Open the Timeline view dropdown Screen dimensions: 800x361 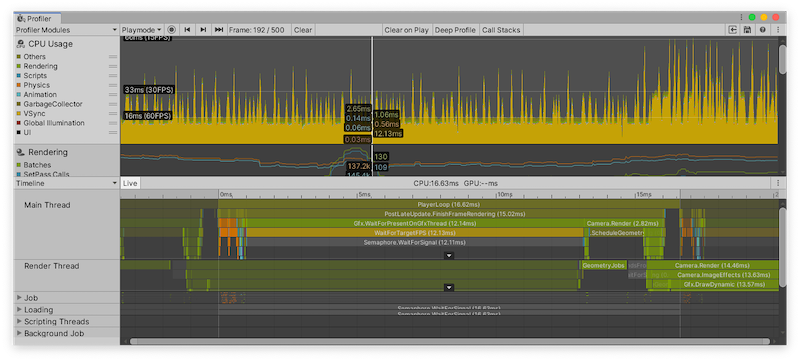(66, 183)
